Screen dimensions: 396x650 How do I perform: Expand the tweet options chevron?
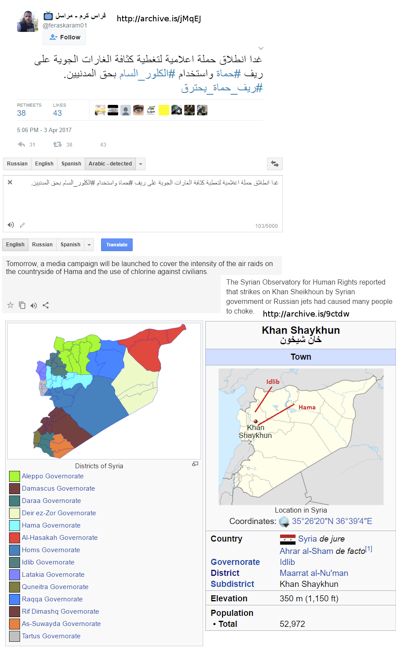pyautogui.click(x=261, y=48)
